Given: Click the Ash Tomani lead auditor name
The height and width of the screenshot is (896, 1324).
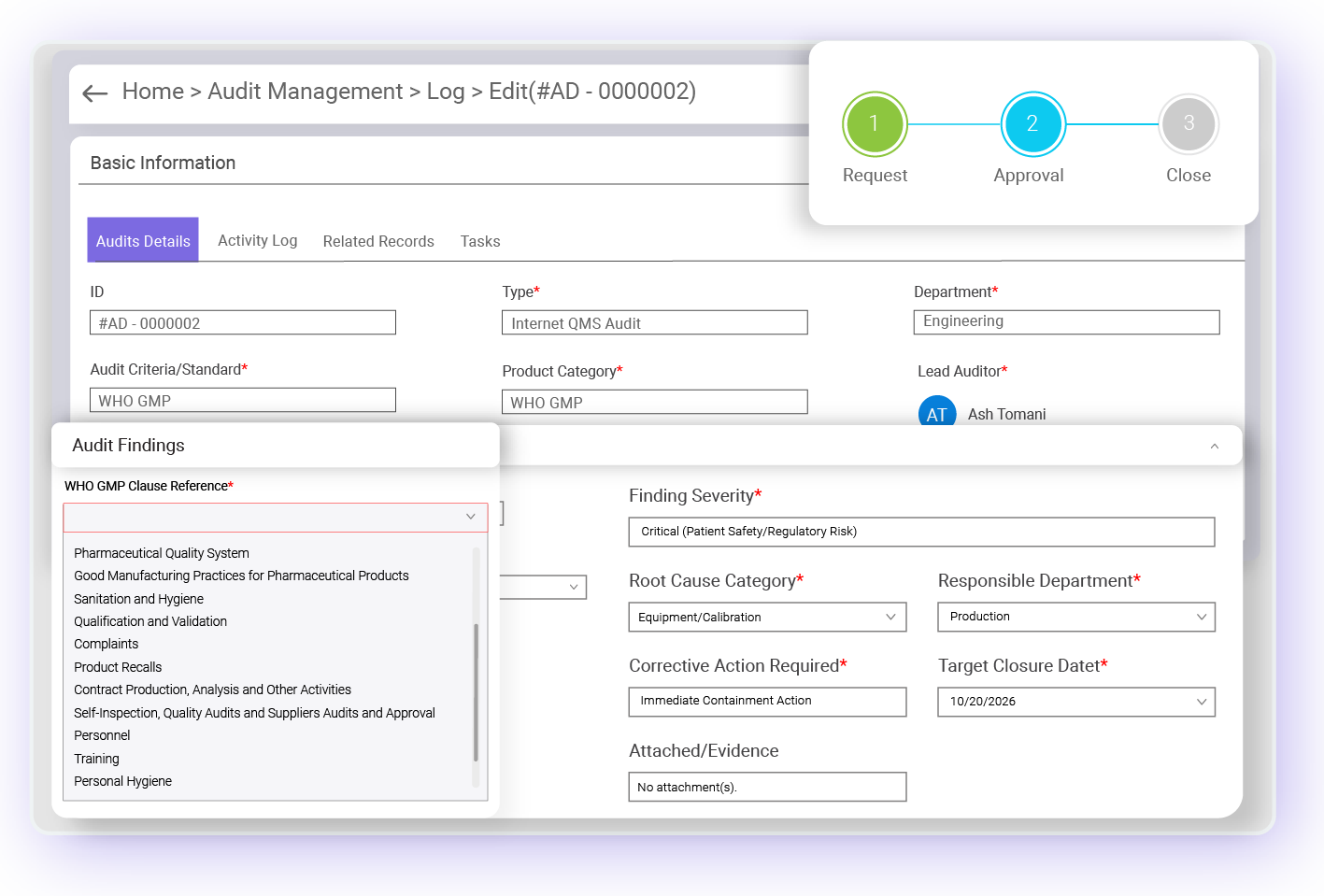Looking at the screenshot, I should (x=1006, y=414).
